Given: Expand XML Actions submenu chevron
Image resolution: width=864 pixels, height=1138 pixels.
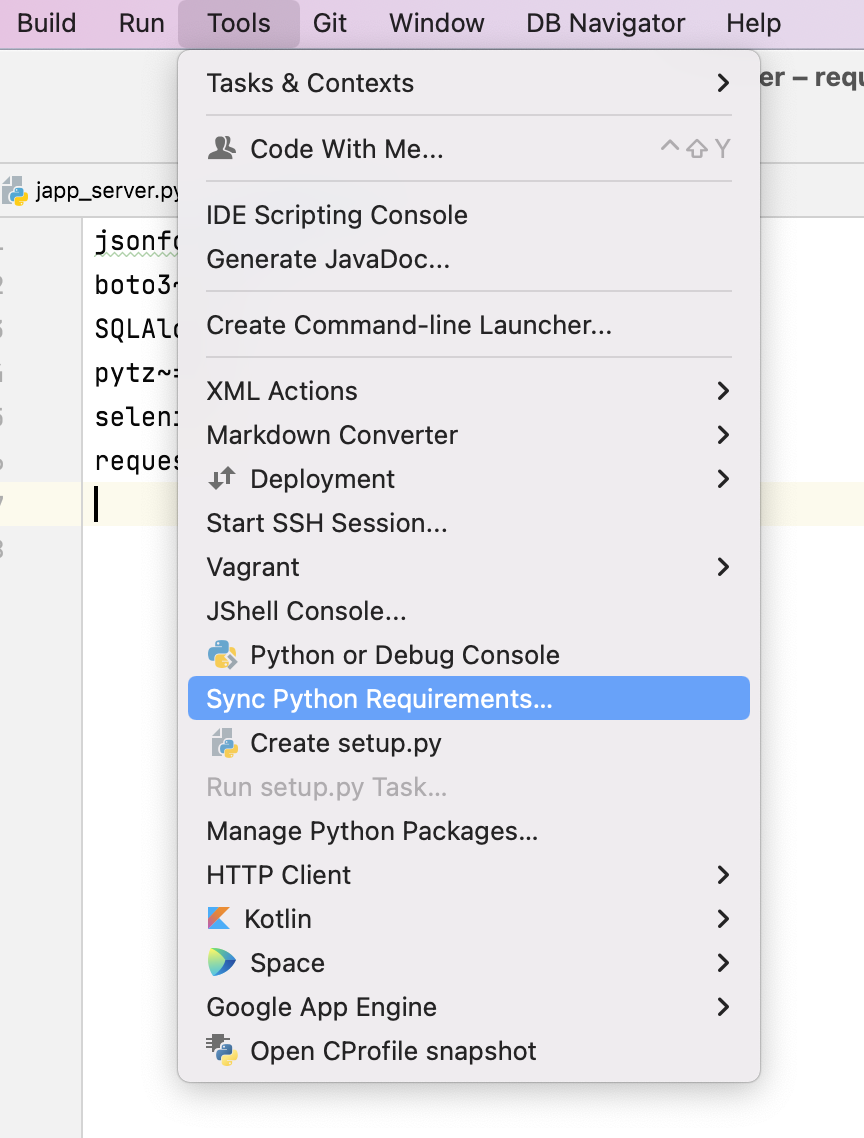Looking at the screenshot, I should point(722,390).
